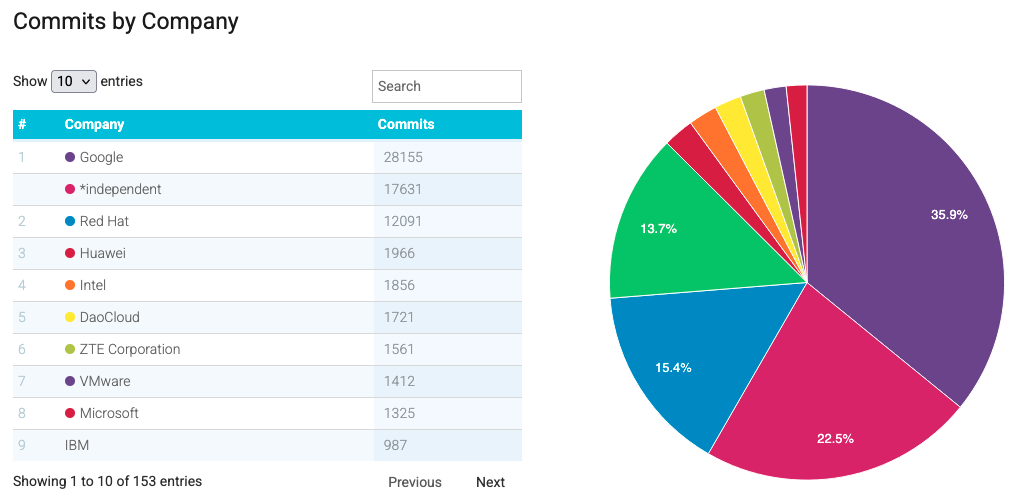Click the olive dot beside ZTE Corporation
Screen dimensions: 1021x502
[70, 349]
